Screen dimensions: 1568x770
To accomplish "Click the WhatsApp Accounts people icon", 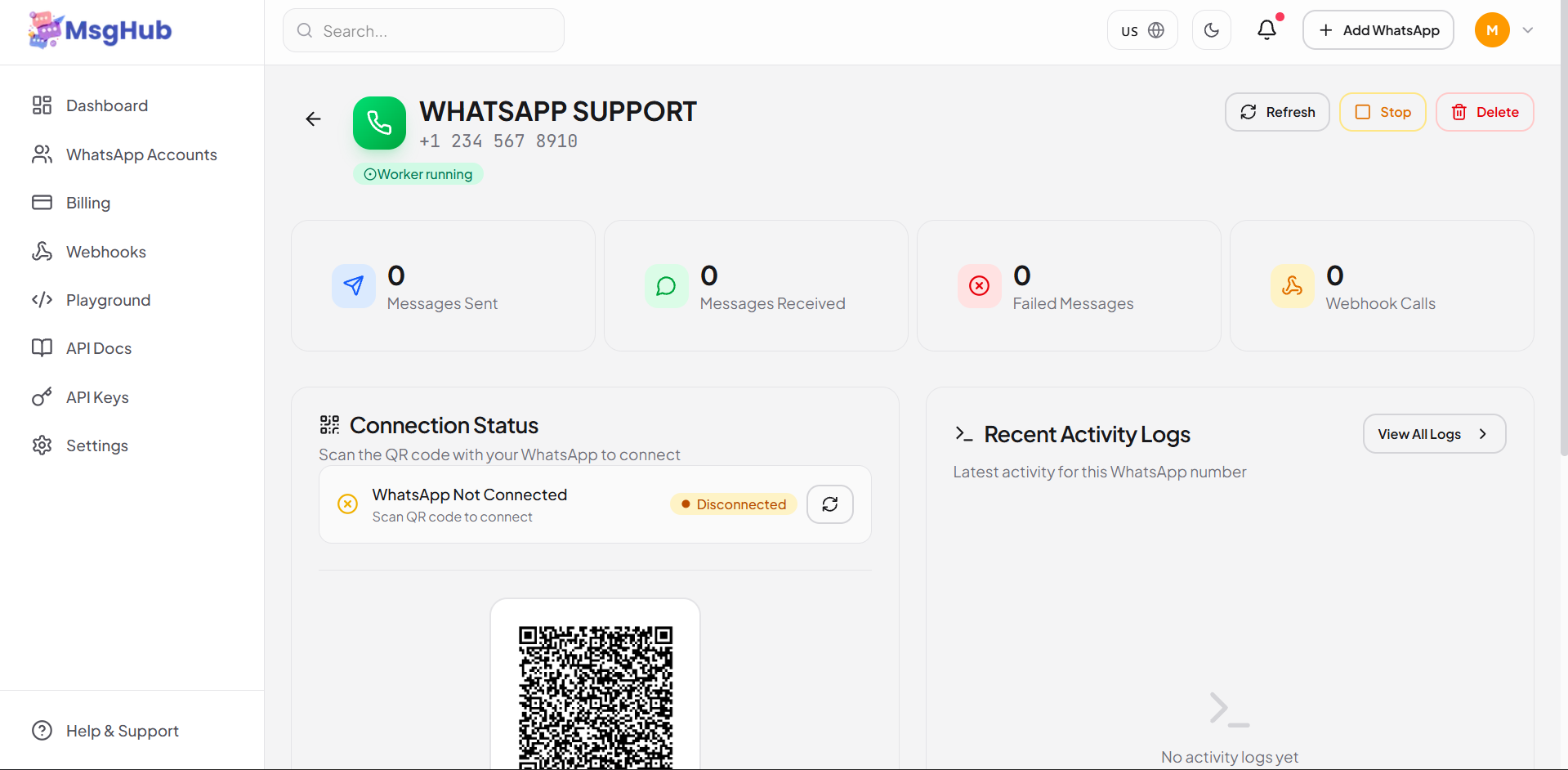I will pos(42,154).
